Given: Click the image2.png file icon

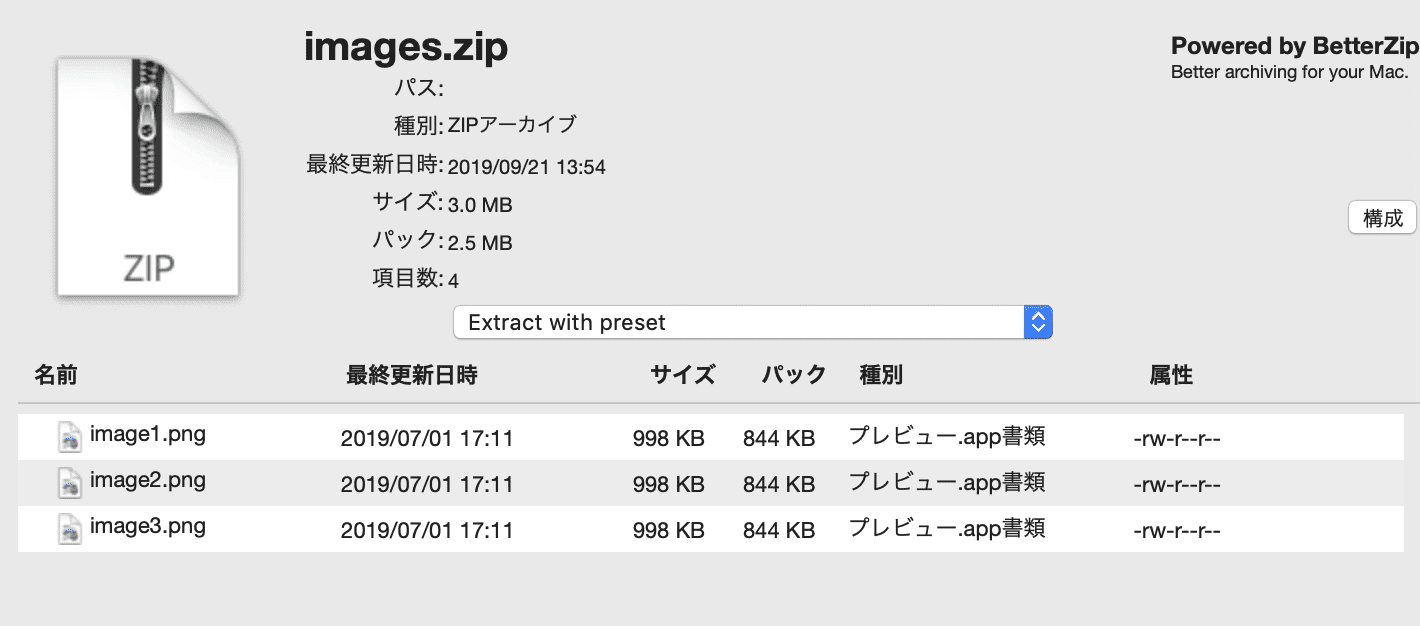Looking at the screenshot, I should (69, 483).
